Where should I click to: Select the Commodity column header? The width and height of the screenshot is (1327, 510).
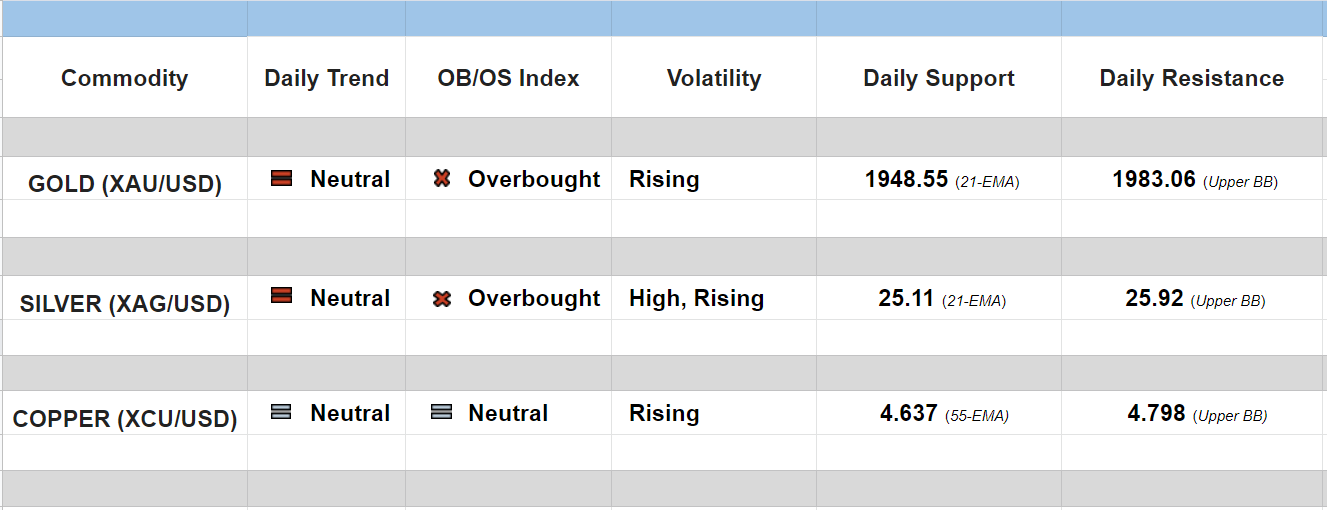click(x=124, y=78)
